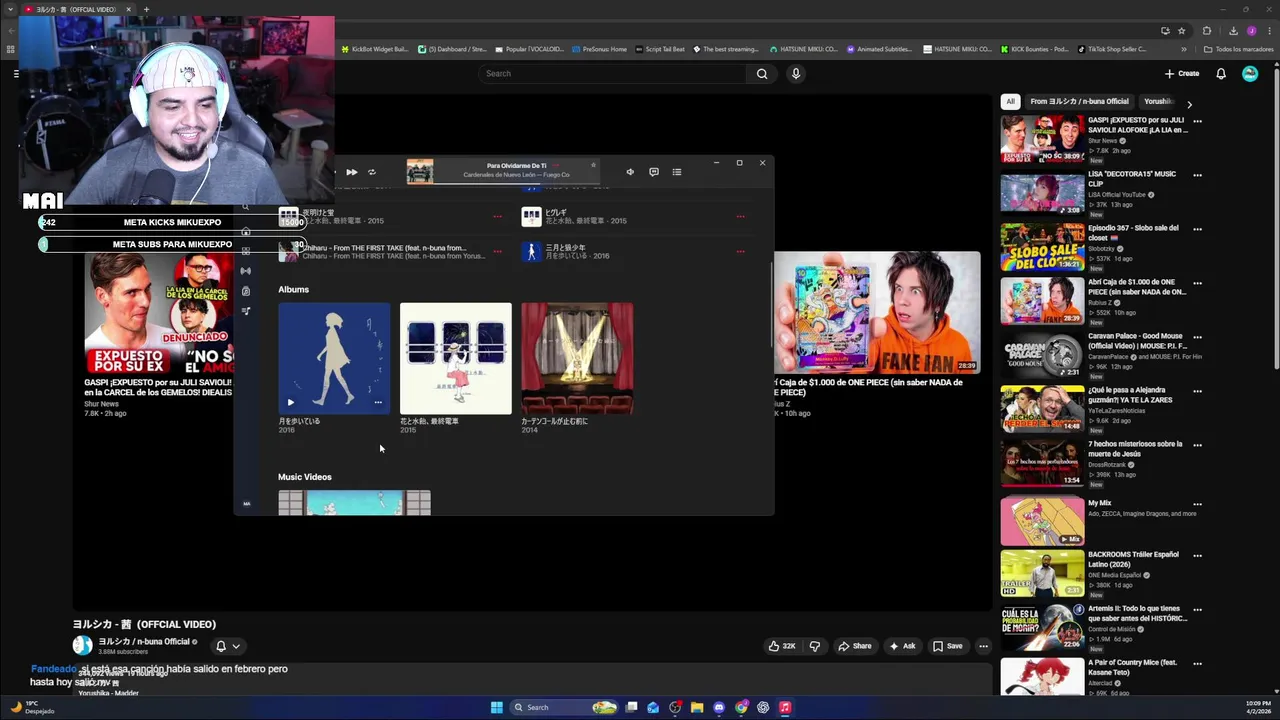Open the Radio section in music sidebar
Screen dimensions: 1280x720
pos(246,271)
